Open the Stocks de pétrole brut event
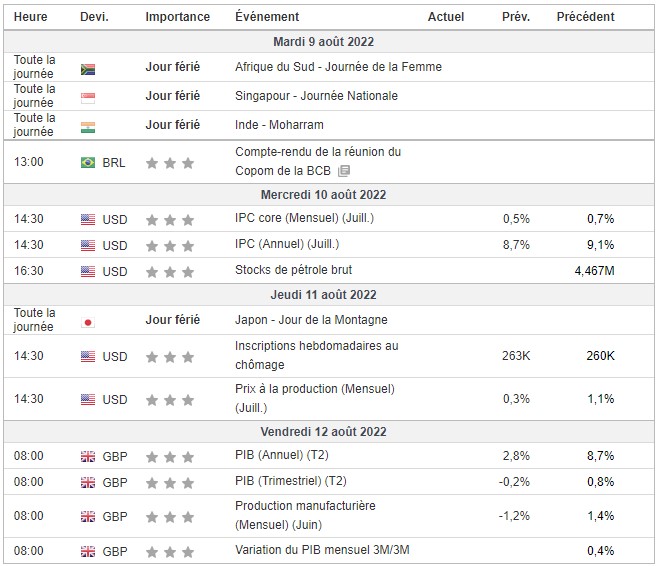The width and height of the screenshot is (656, 566). click(x=293, y=270)
